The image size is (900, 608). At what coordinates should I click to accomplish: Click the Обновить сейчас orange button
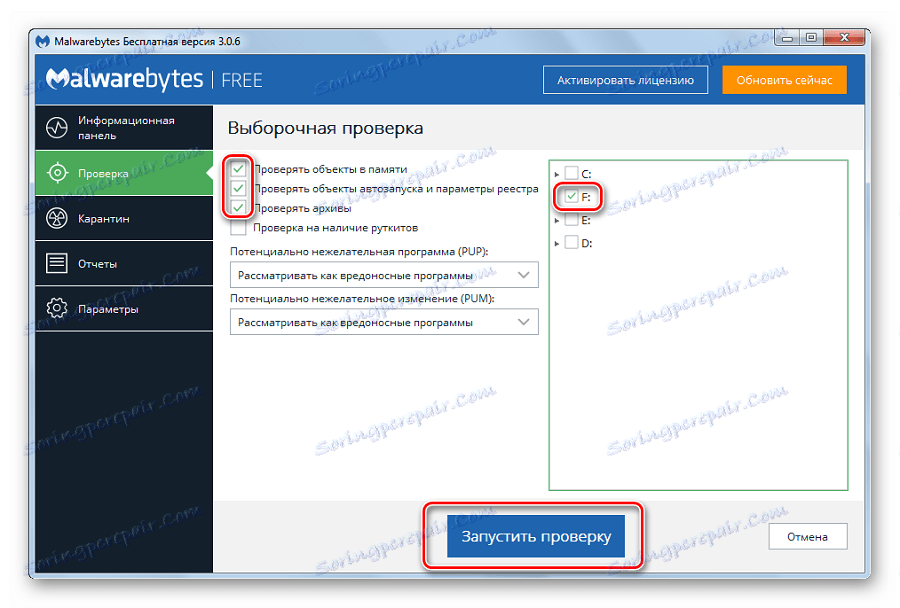784,79
